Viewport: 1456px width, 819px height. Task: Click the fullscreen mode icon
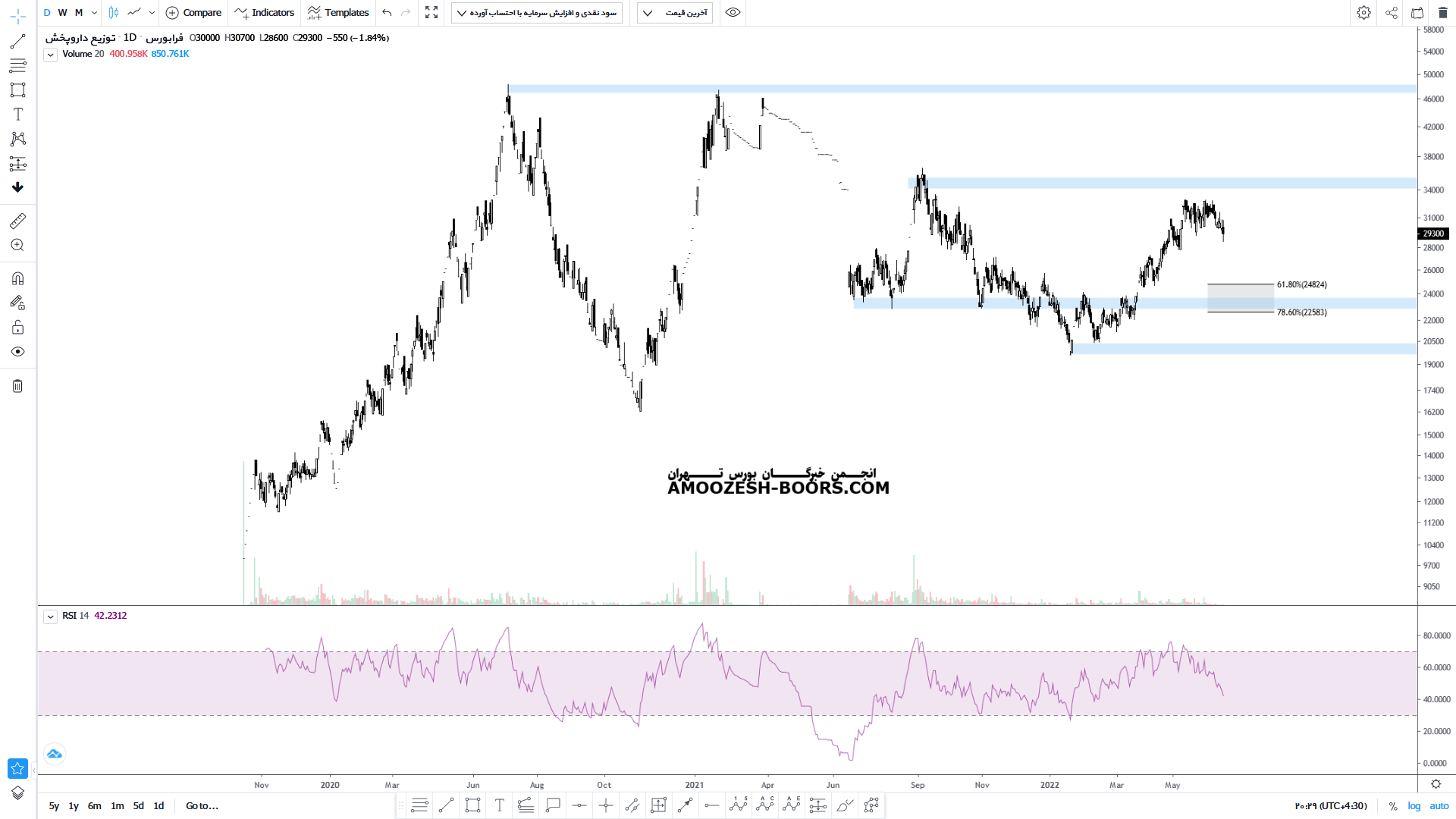[431, 13]
